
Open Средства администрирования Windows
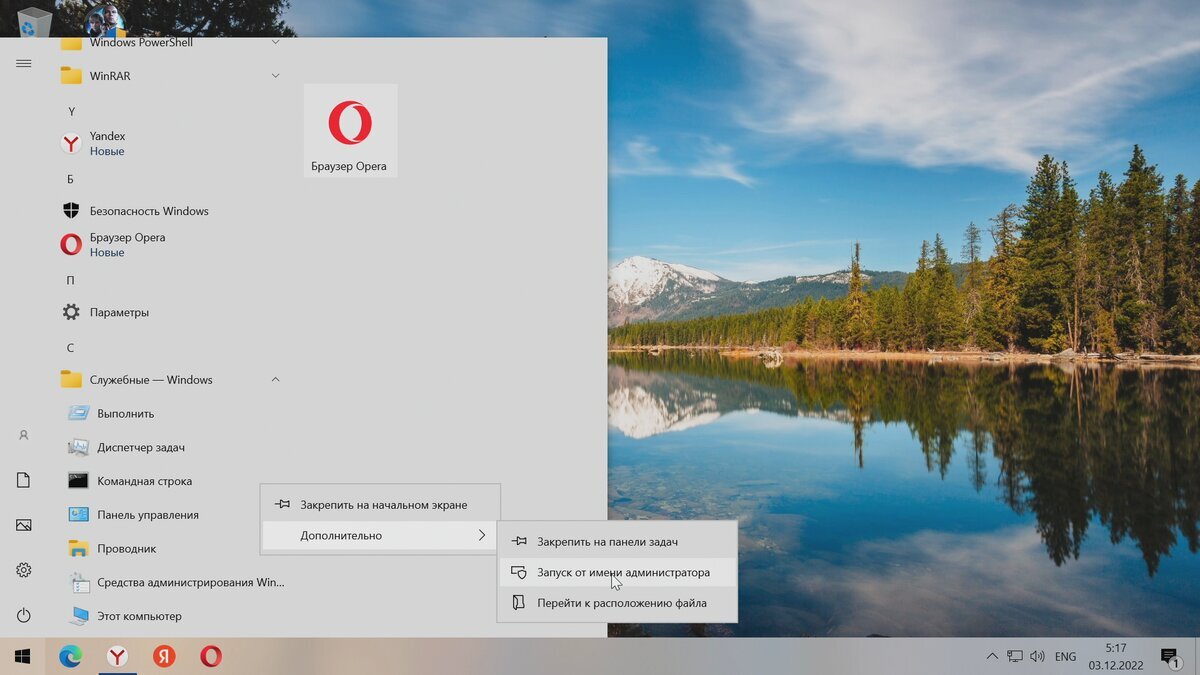click(x=170, y=582)
